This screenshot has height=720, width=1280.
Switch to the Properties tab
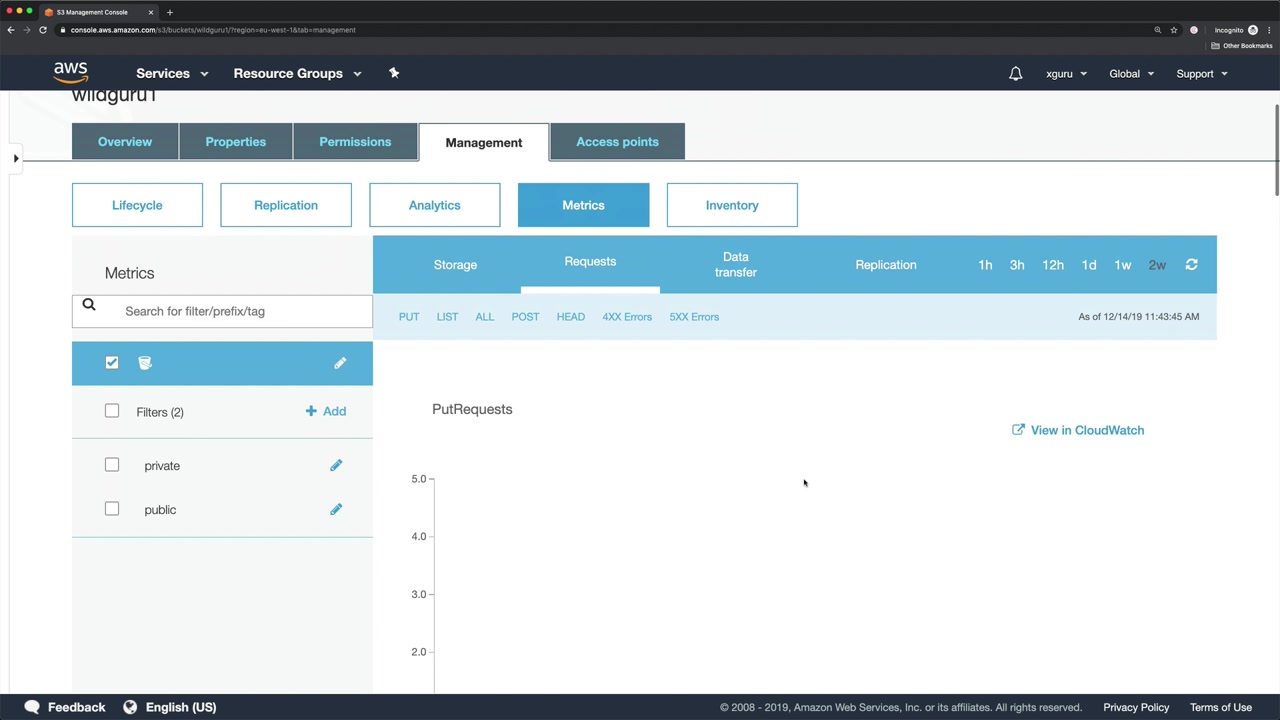tap(236, 142)
